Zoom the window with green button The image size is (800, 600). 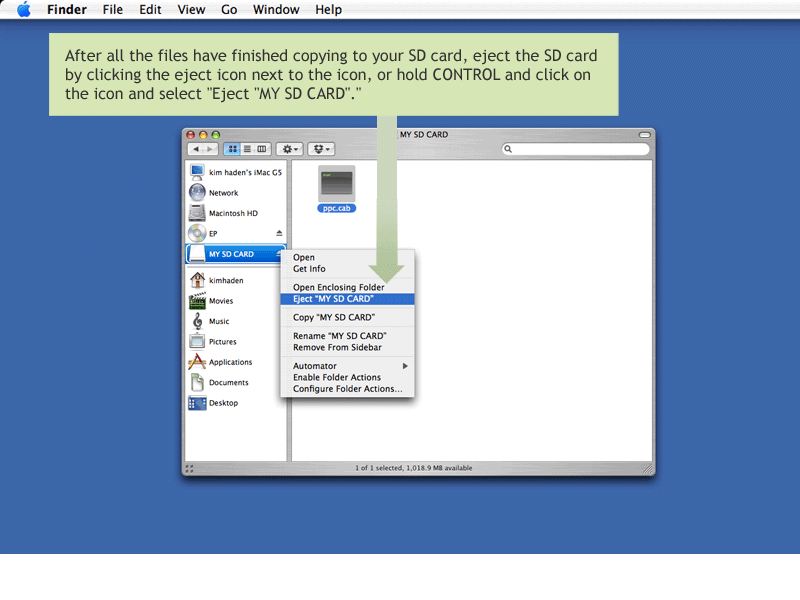point(215,135)
